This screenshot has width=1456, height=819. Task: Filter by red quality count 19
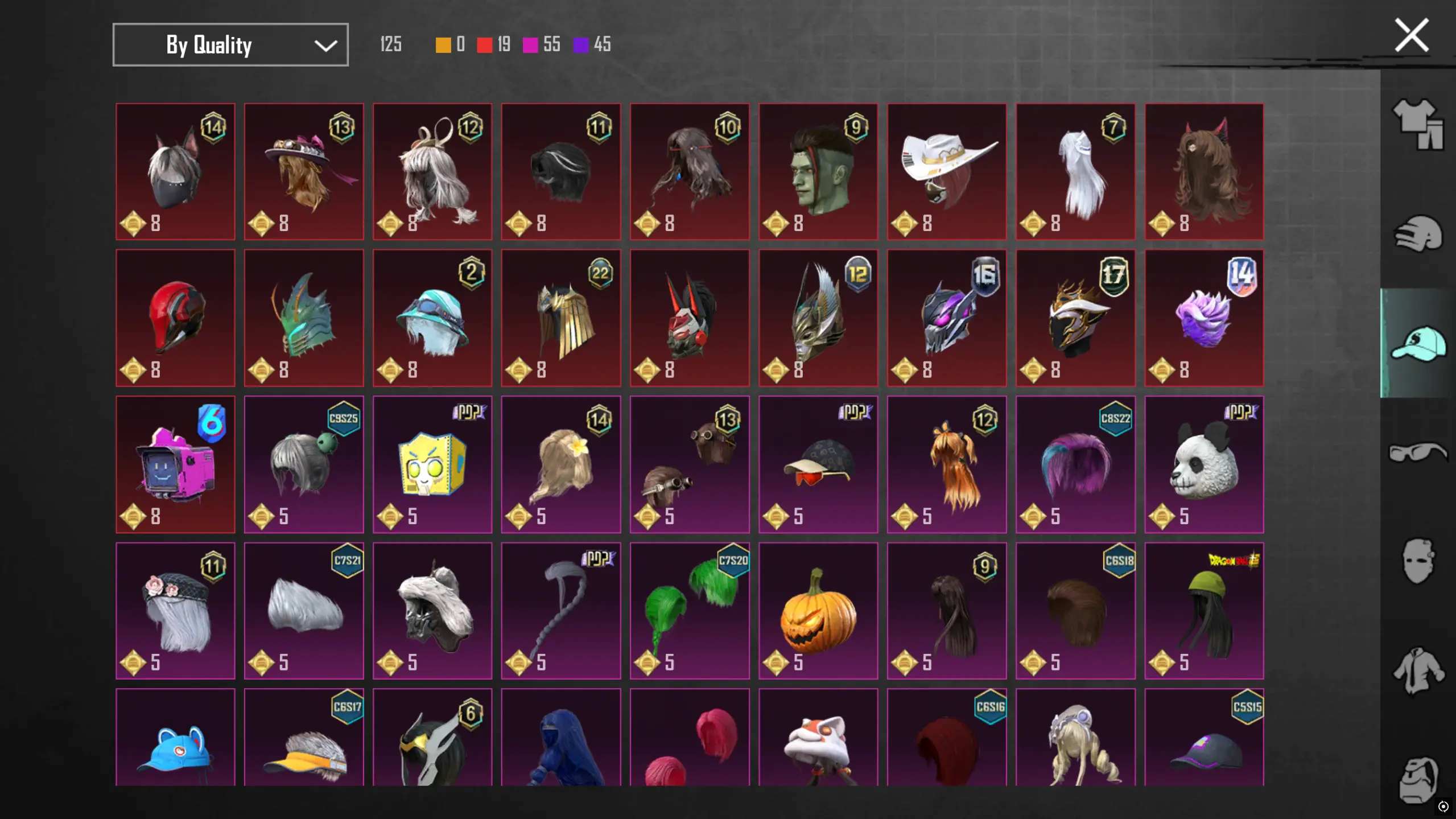[x=494, y=44]
